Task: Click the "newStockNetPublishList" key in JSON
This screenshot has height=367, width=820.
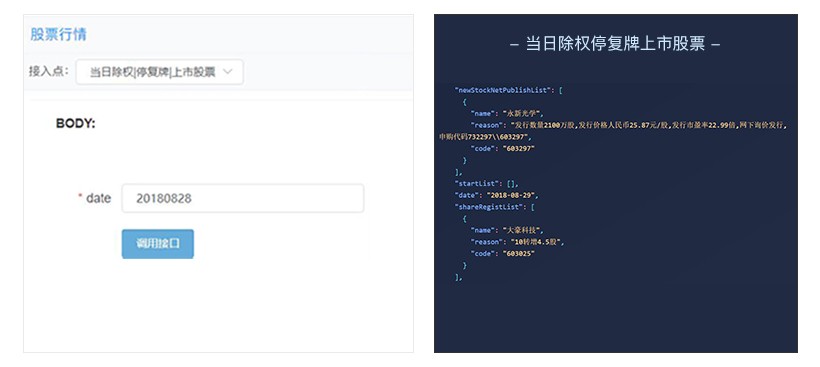Action: (x=504, y=90)
